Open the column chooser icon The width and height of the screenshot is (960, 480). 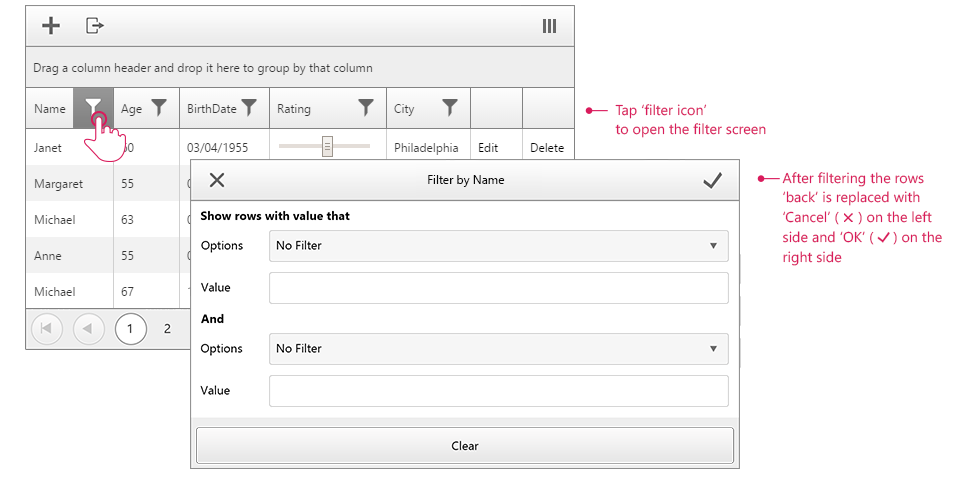click(549, 26)
